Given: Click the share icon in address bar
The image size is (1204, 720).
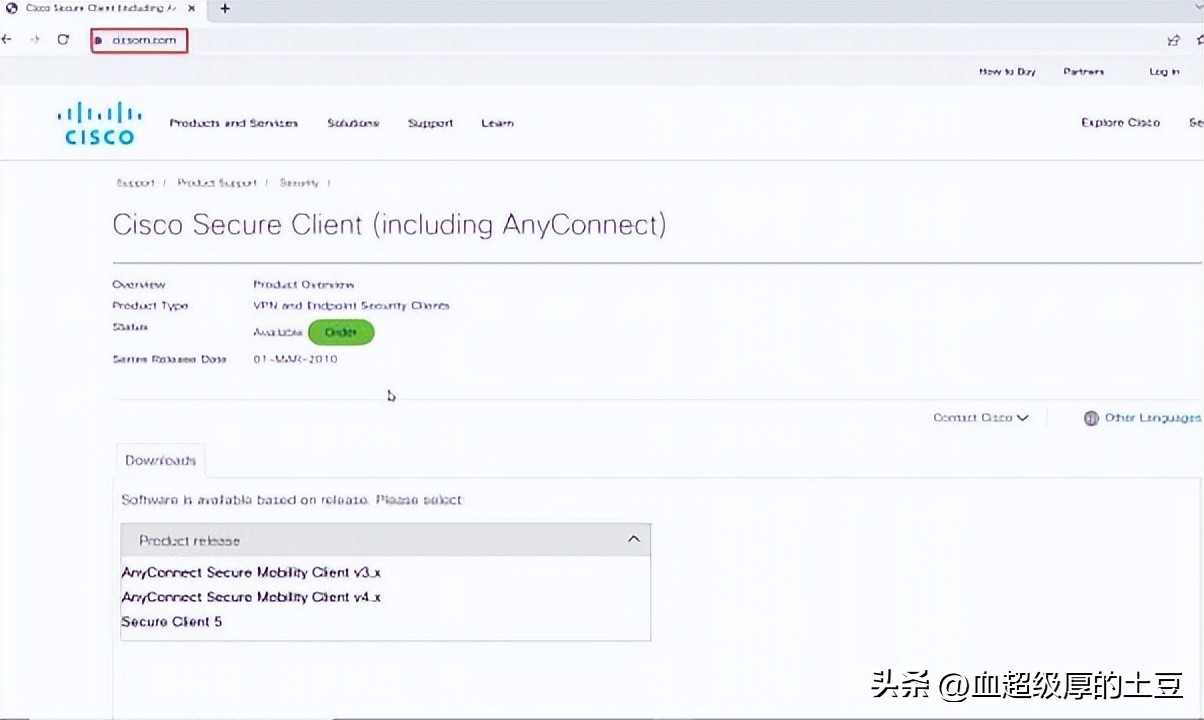Looking at the screenshot, I should [x=1174, y=40].
